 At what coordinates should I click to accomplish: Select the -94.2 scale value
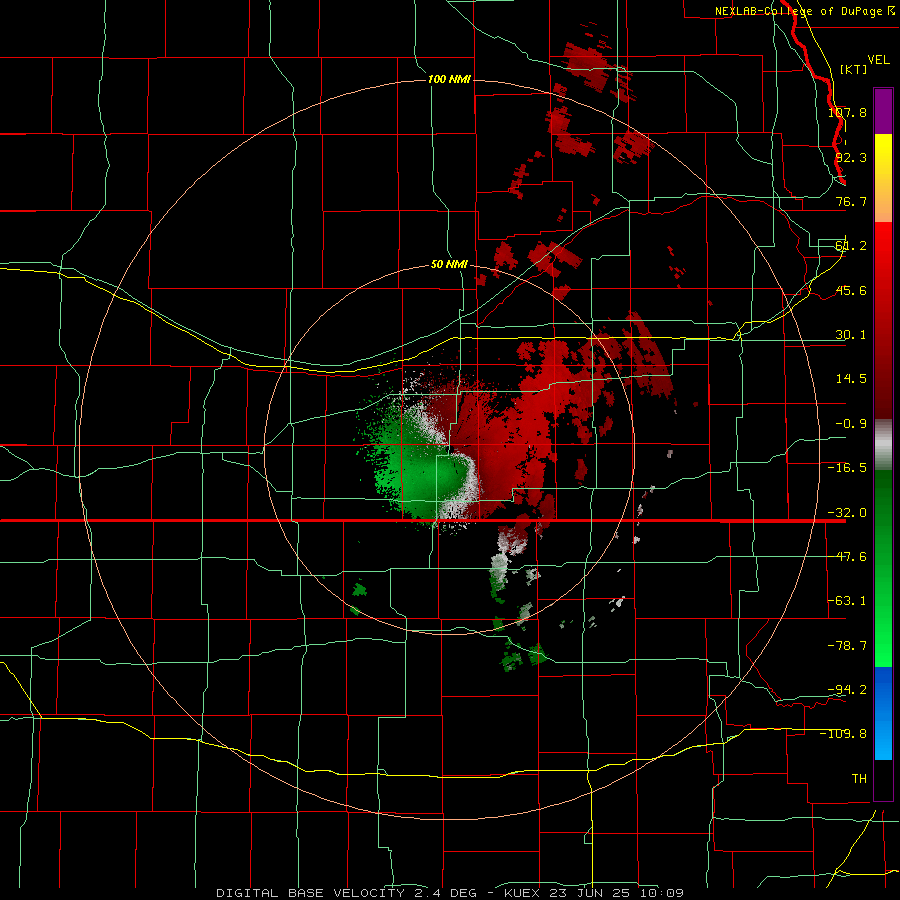[x=847, y=690]
